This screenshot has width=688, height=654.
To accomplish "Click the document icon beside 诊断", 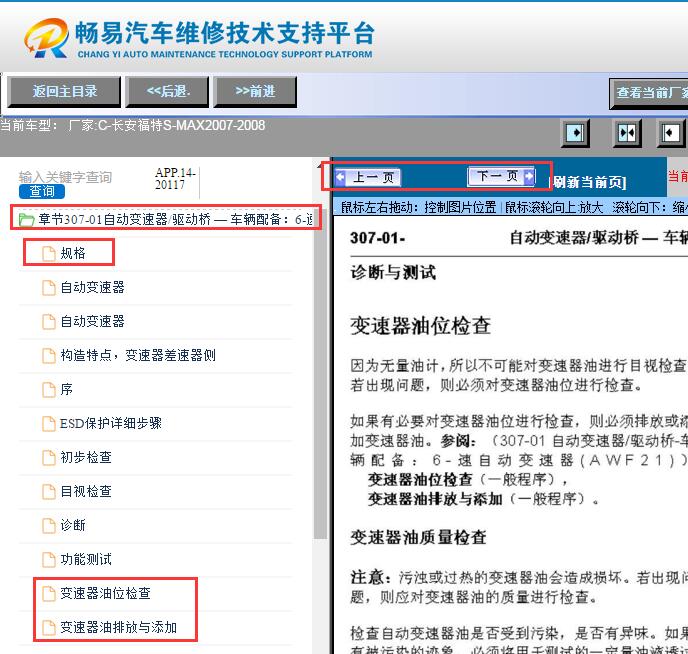I will (x=49, y=525).
